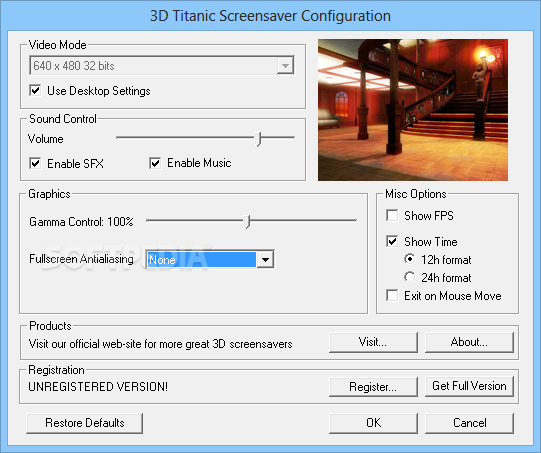541x453 pixels.
Task: Click the Fullscreen Antialiasing label
Action: [81, 259]
